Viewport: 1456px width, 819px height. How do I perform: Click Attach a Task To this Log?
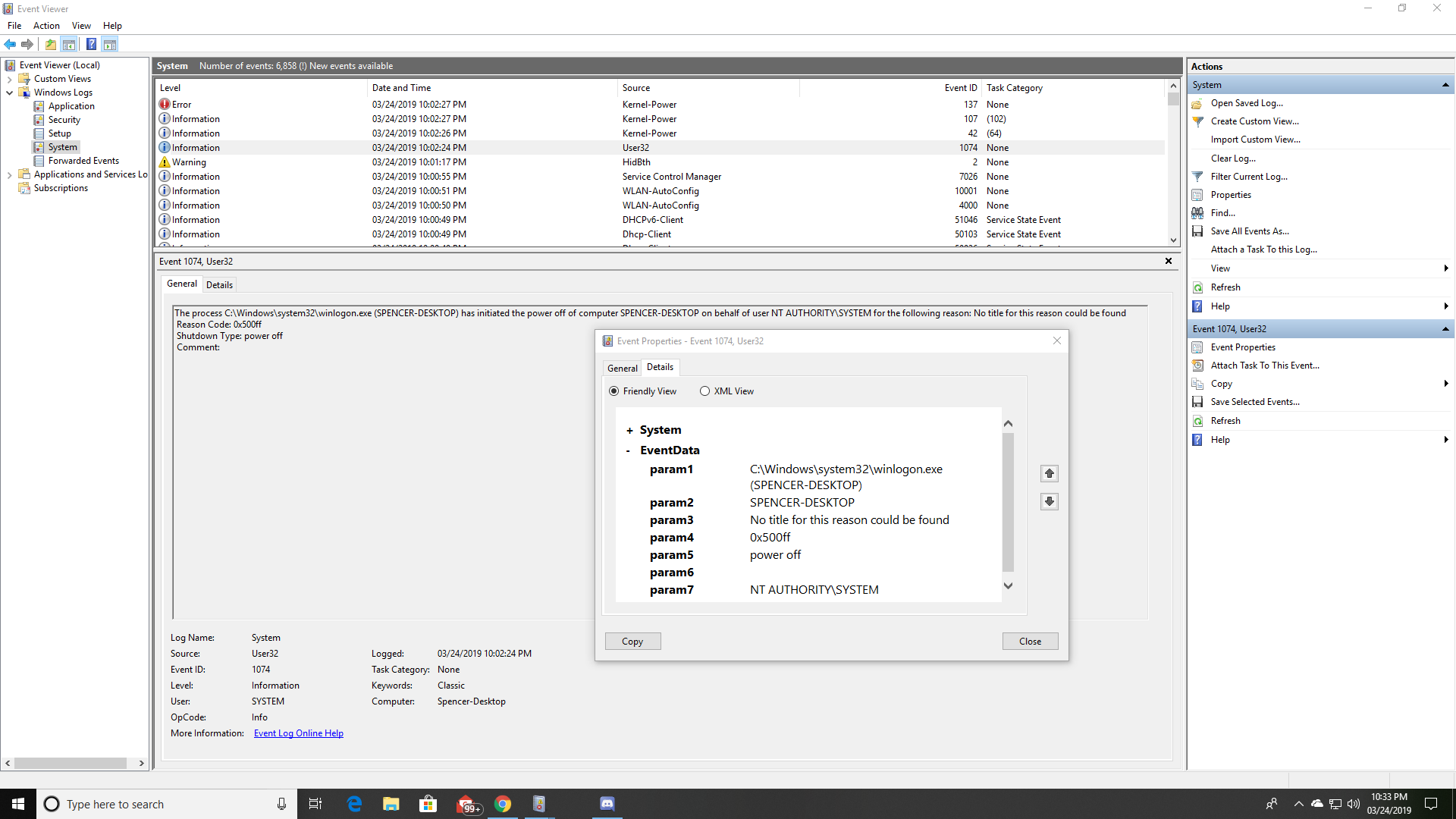click(1263, 249)
